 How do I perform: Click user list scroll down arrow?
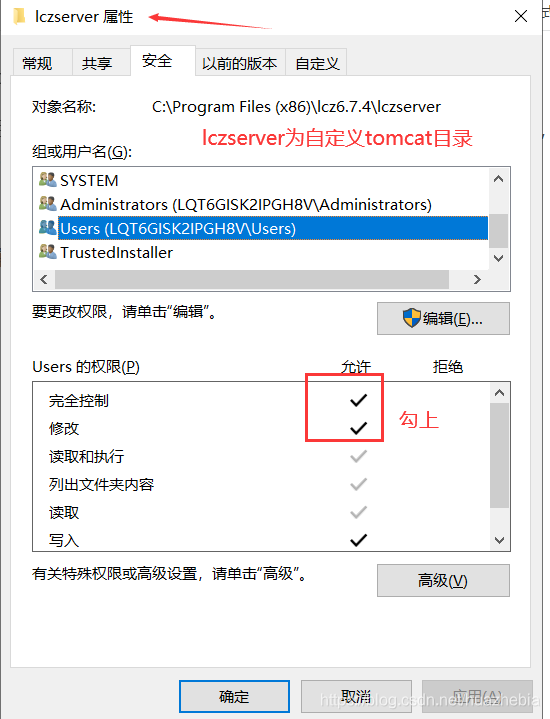tap(499, 258)
